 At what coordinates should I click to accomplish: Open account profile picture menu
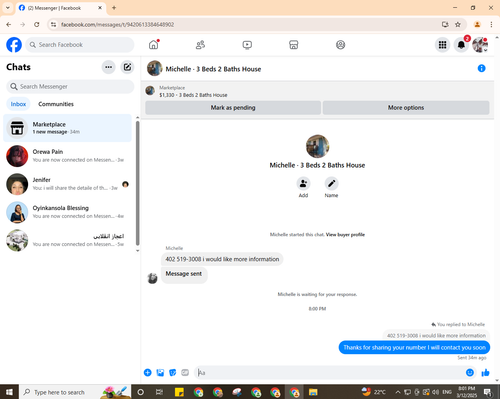point(480,45)
